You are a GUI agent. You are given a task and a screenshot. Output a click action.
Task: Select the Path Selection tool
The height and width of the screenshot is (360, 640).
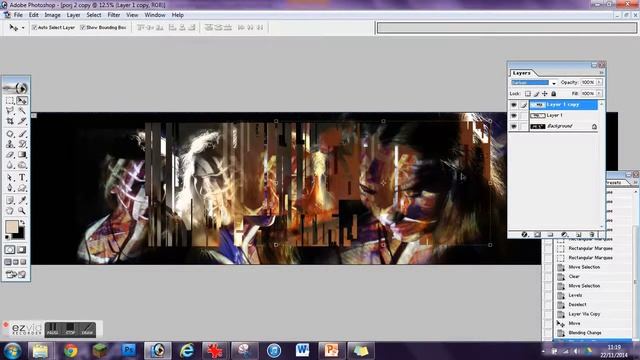pyautogui.click(x=10, y=178)
